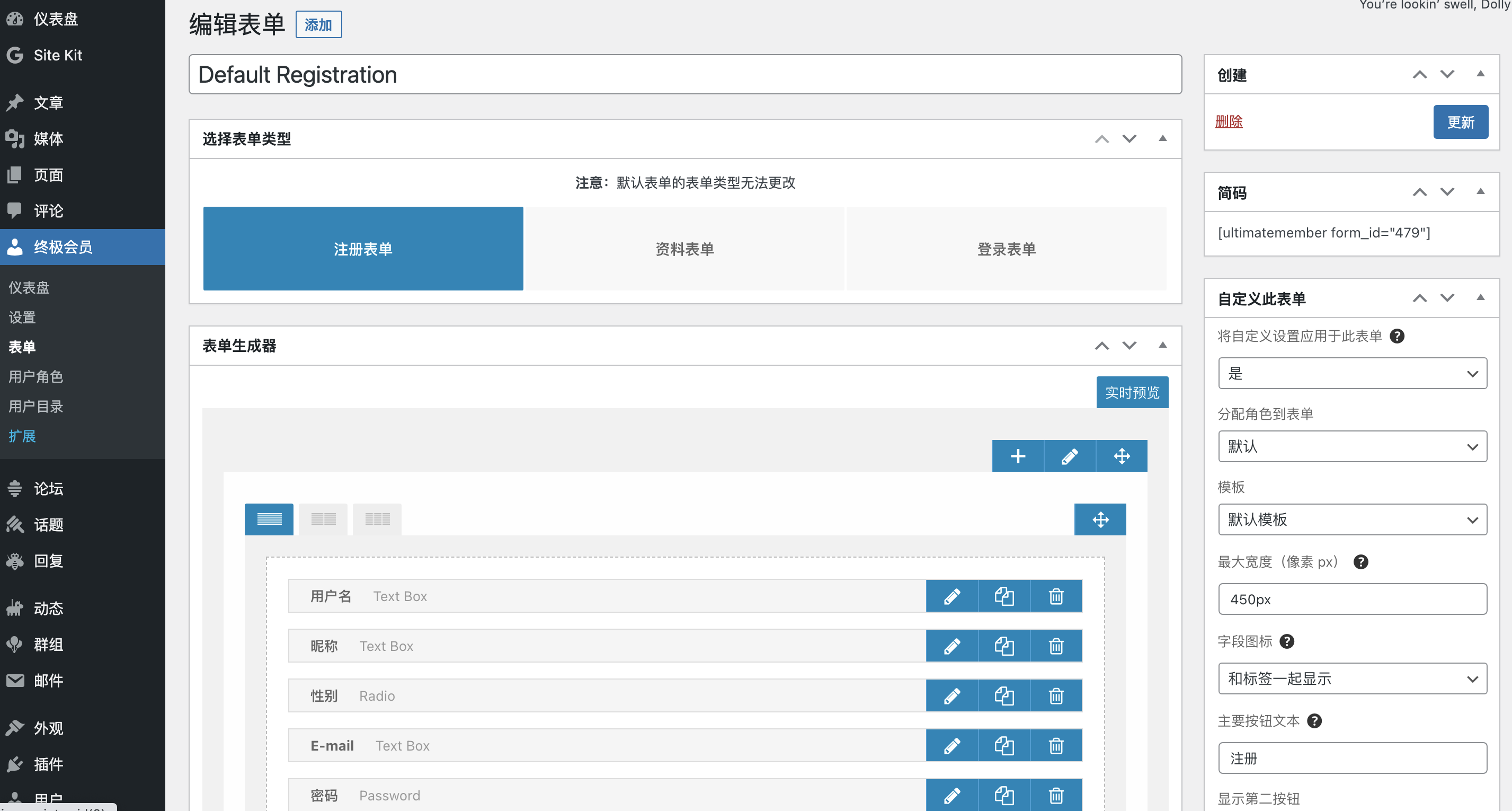
Task: Select the 登录表单 form type
Action: click(x=1006, y=249)
